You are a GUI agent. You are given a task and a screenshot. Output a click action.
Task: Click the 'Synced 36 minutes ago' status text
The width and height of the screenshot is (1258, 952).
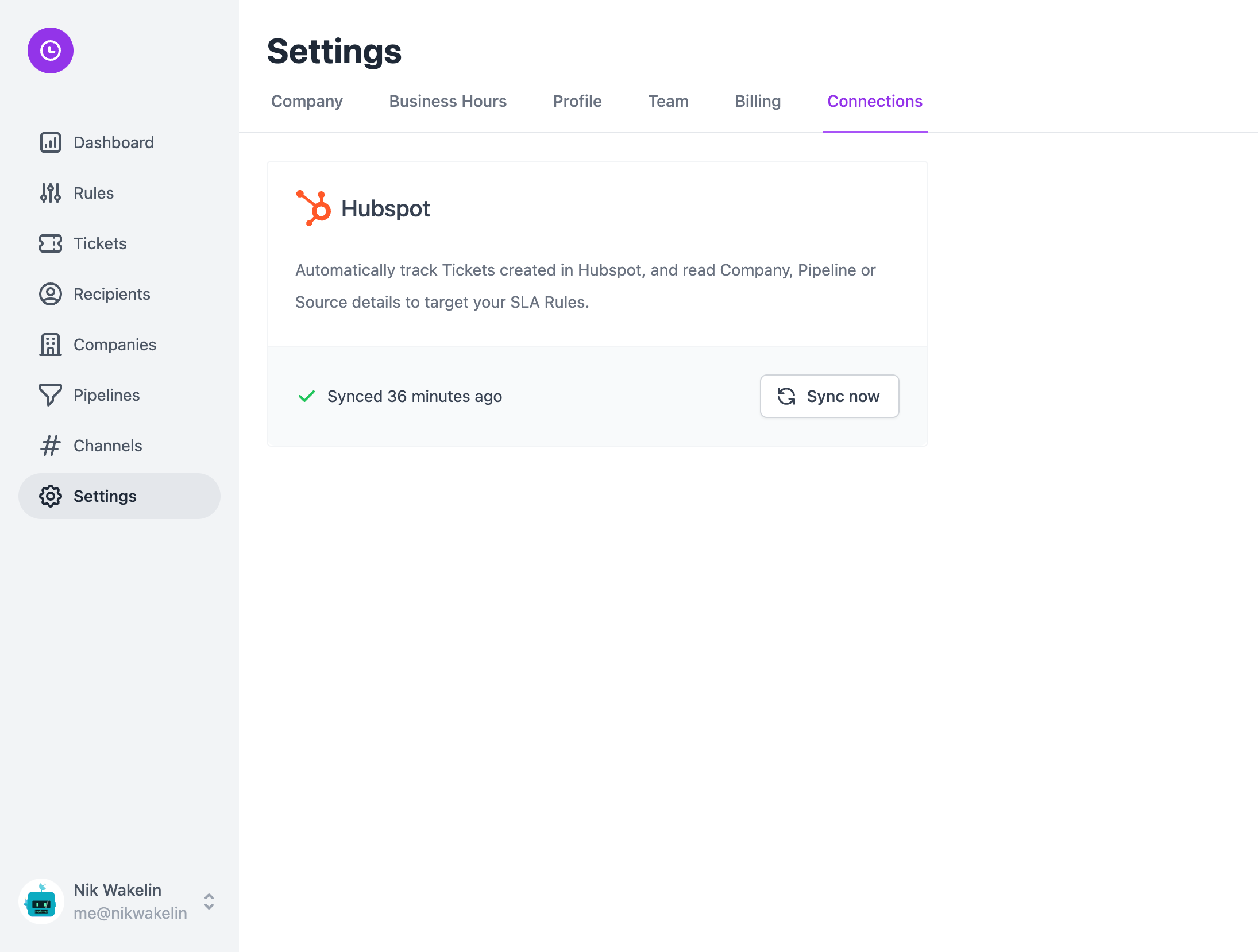(x=415, y=396)
